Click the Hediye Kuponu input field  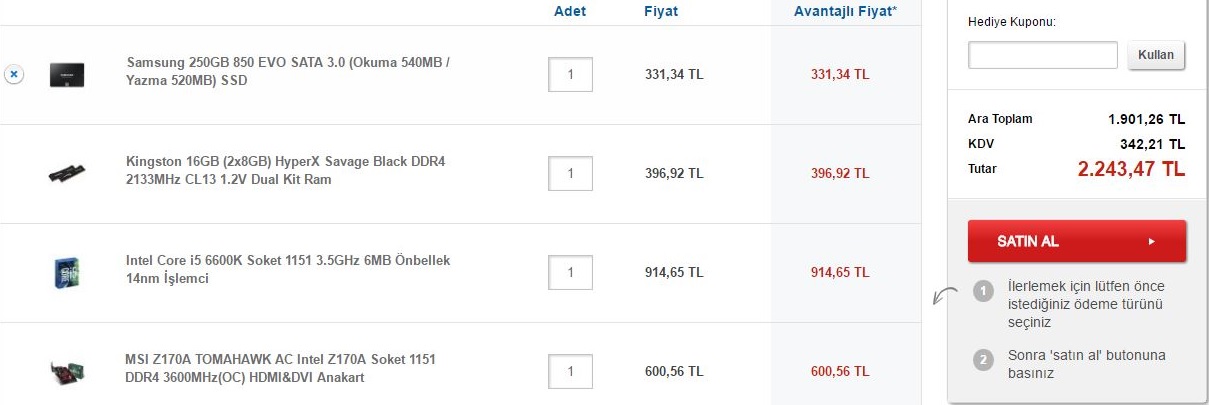[1043, 55]
